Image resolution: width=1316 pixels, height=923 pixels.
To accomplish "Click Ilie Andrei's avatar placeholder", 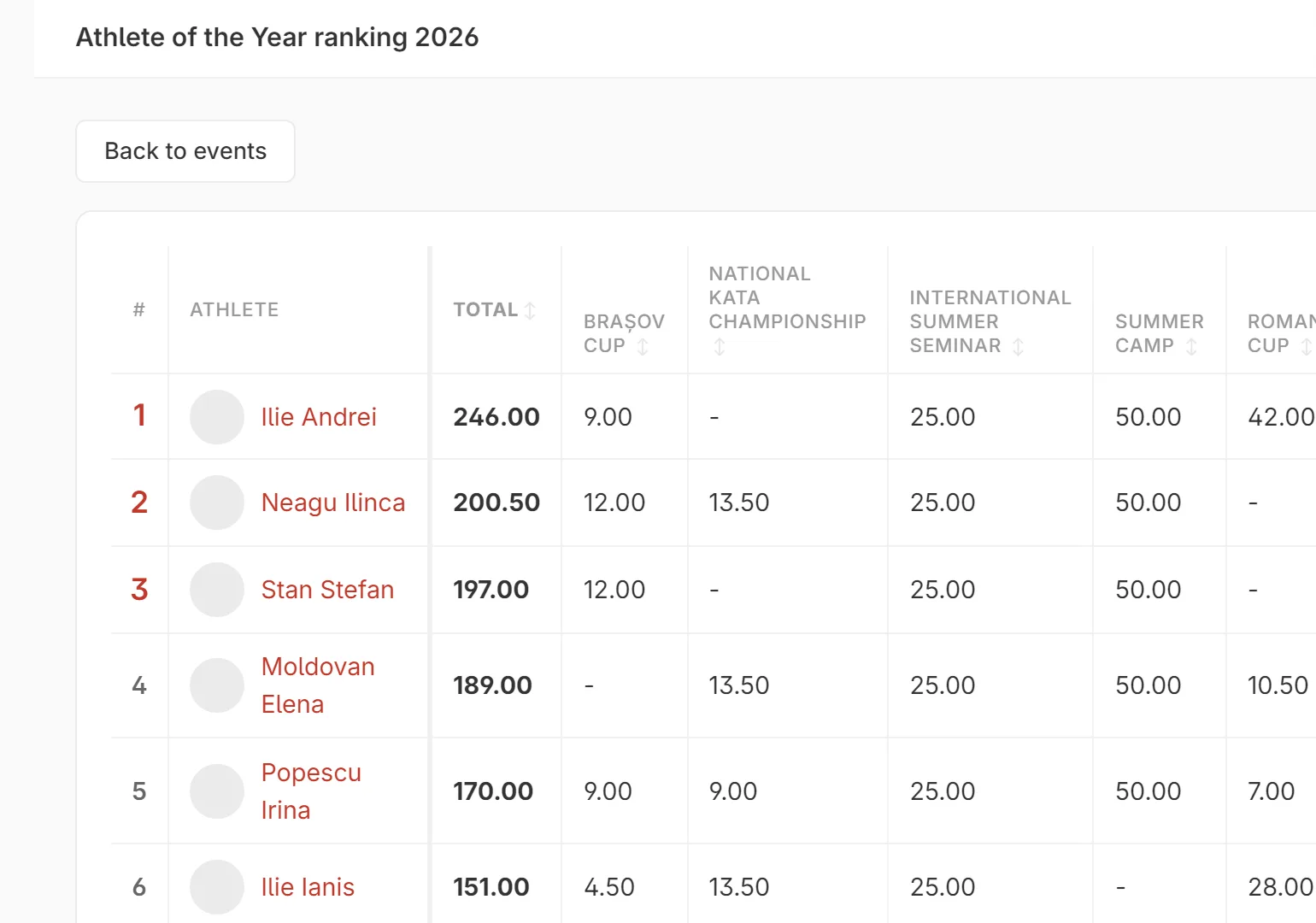I will point(217,417).
